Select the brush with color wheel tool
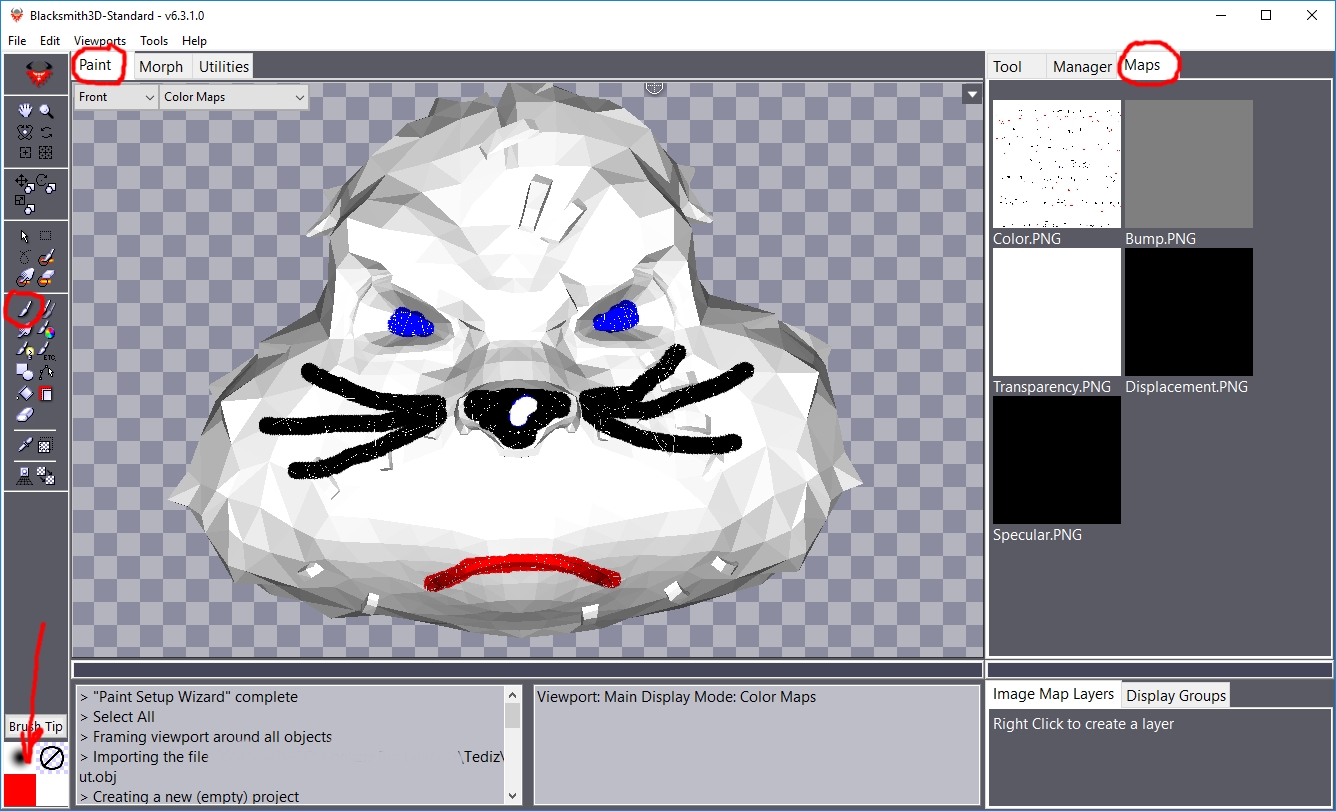 pyautogui.click(x=46, y=331)
